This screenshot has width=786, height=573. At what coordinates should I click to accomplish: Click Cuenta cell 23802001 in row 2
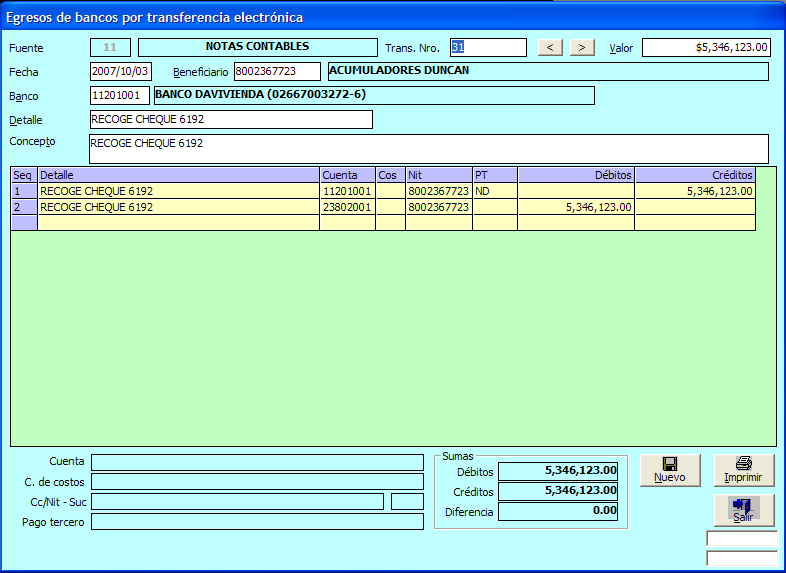coord(348,207)
